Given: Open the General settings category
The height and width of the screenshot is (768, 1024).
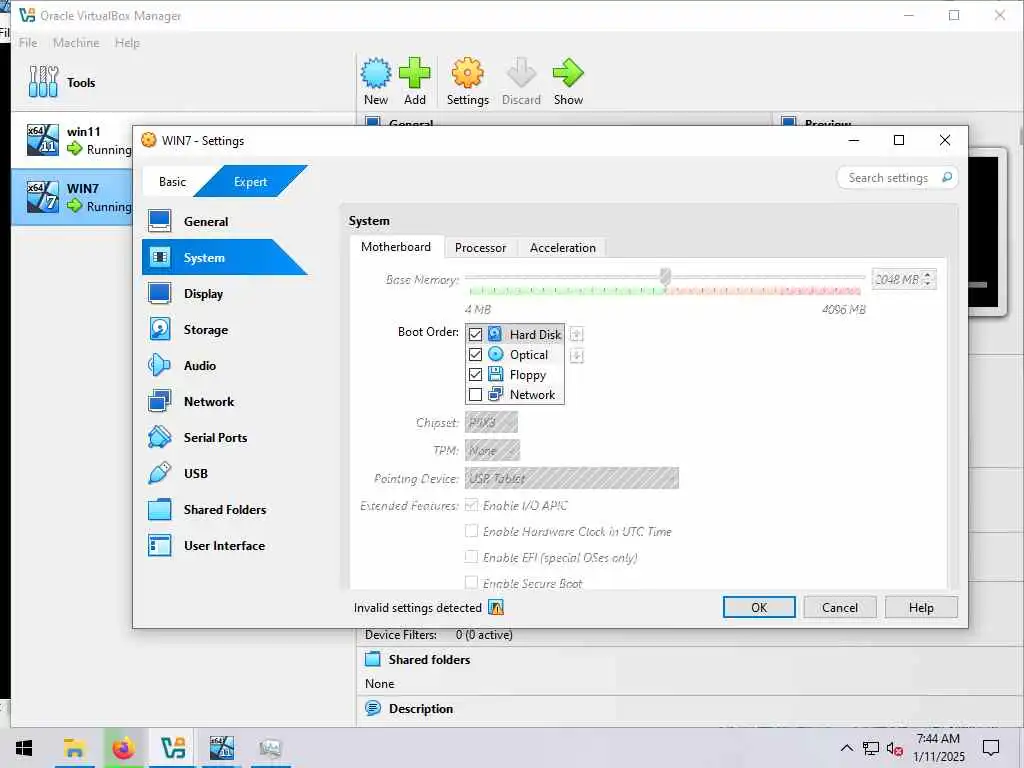Looking at the screenshot, I should (224, 221).
